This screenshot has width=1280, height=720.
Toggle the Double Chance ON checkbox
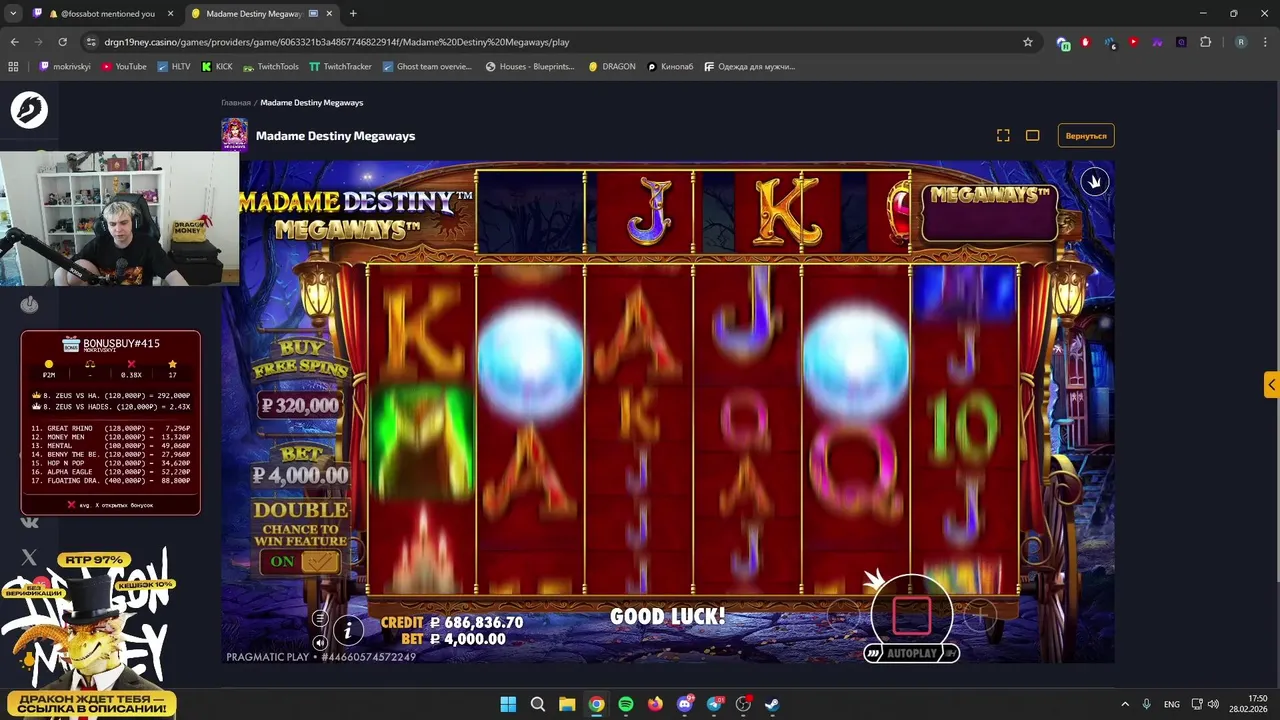click(x=320, y=562)
